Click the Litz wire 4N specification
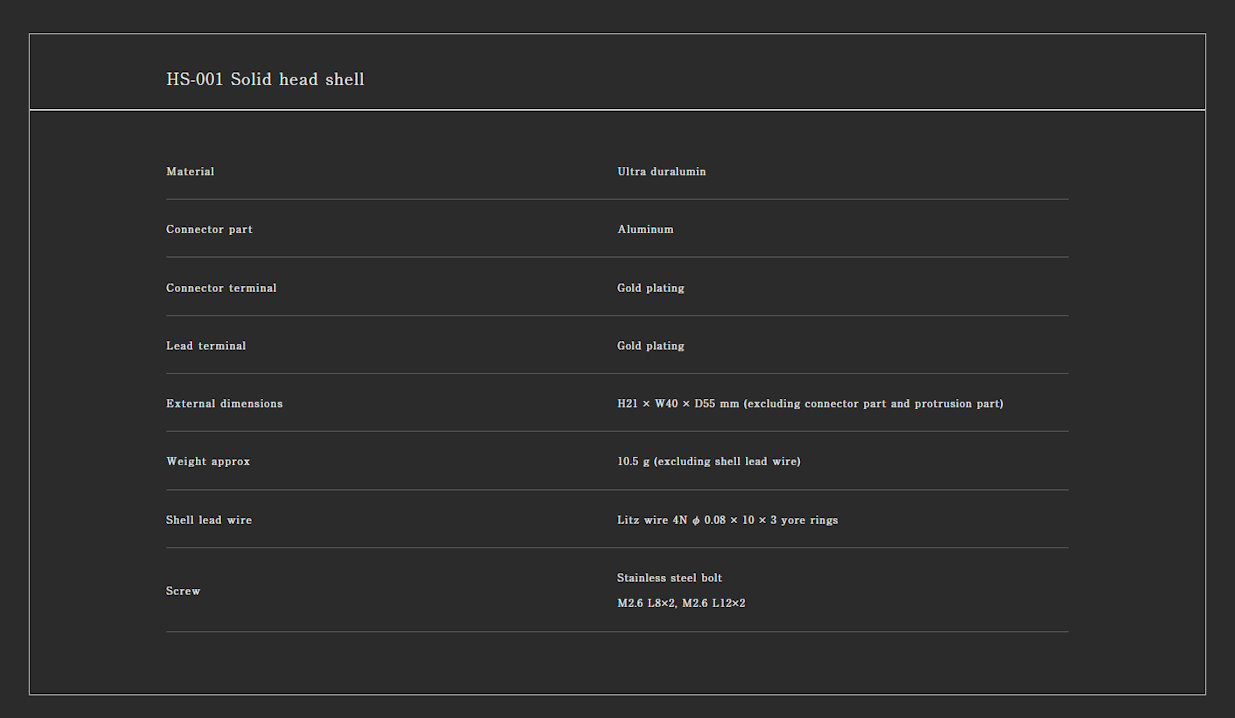The height and width of the screenshot is (718, 1235). [728, 520]
